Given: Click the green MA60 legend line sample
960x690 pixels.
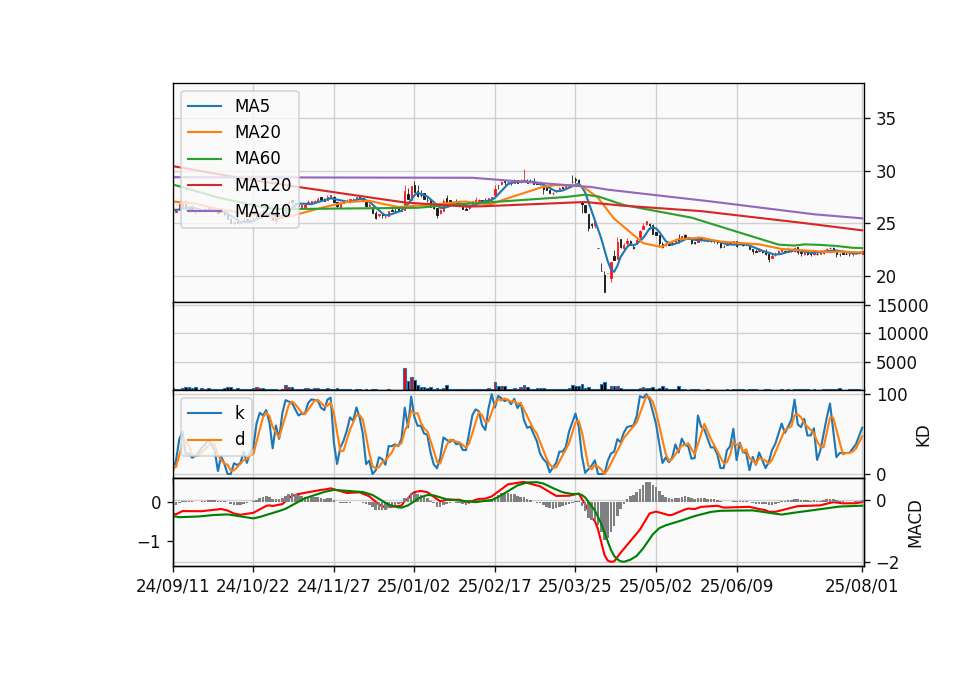Looking at the screenshot, I should [x=205, y=159].
